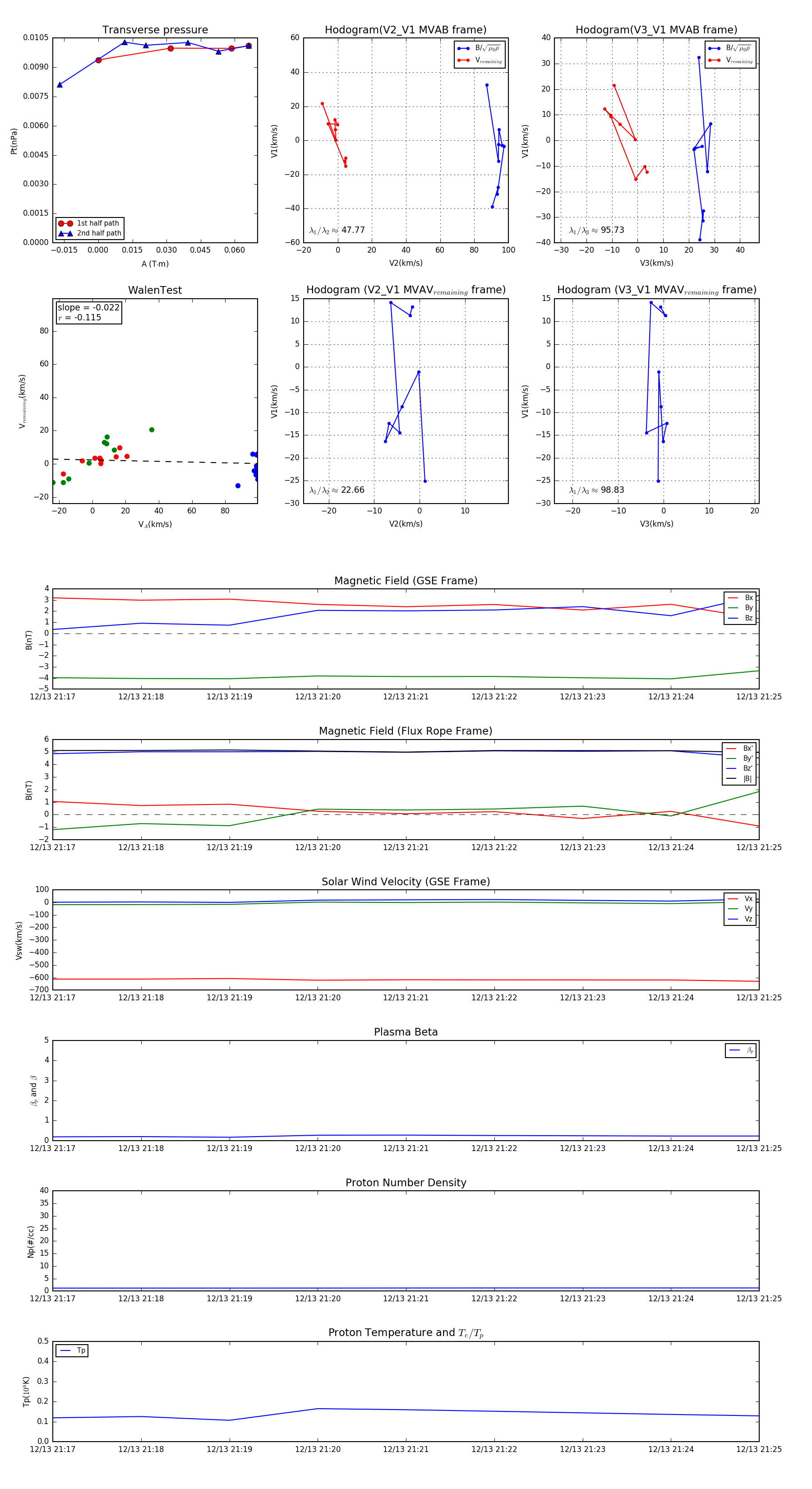812x1489 pixels.
Task: Click 'B(nT)' y-axis label of GSE magnetic field
Action: coord(29,640)
